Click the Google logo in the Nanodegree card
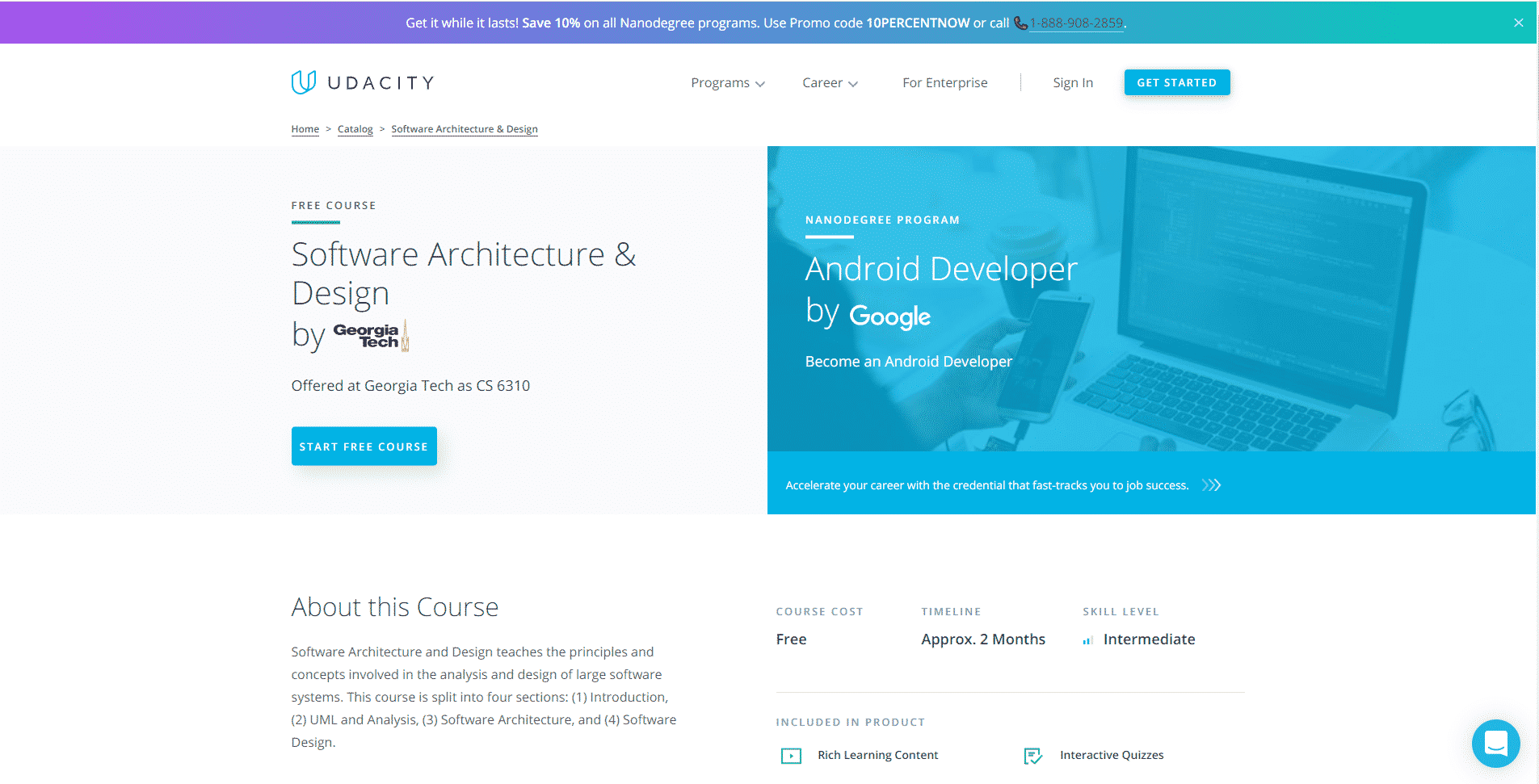Image resolution: width=1539 pixels, height=784 pixels. click(x=889, y=317)
